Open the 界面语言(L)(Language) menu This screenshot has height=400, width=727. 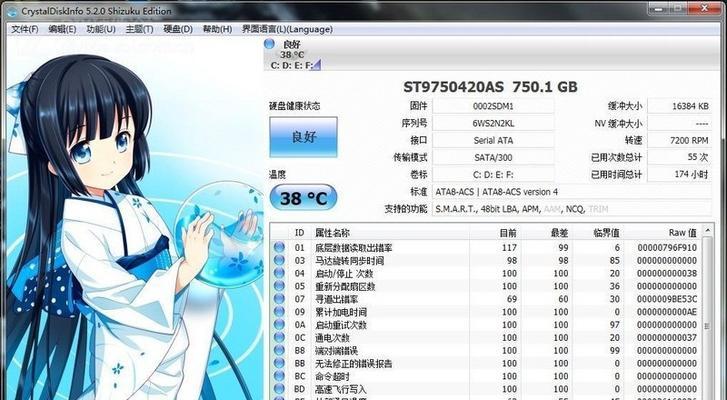[287, 29]
